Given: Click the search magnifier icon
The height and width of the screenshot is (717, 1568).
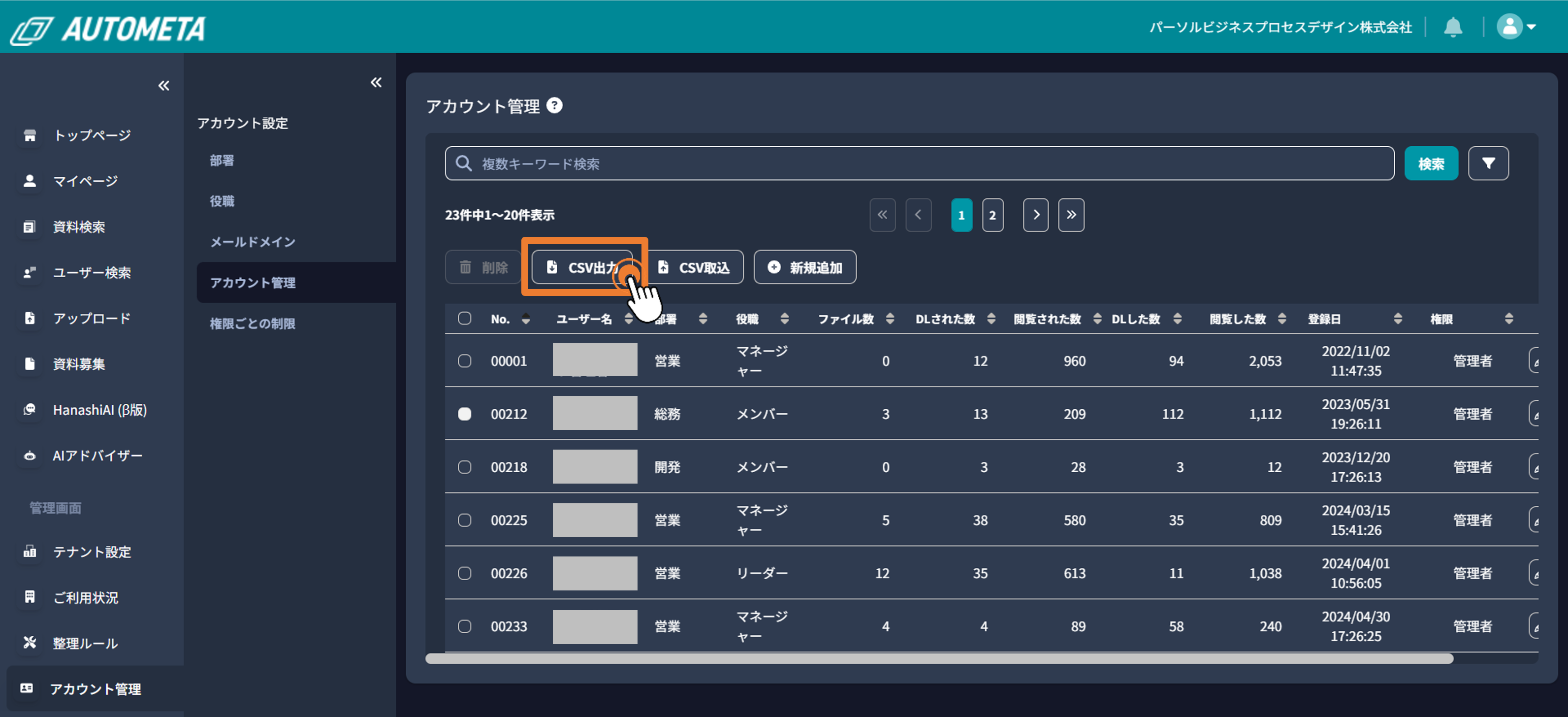Looking at the screenshot, I should (464, 163).
